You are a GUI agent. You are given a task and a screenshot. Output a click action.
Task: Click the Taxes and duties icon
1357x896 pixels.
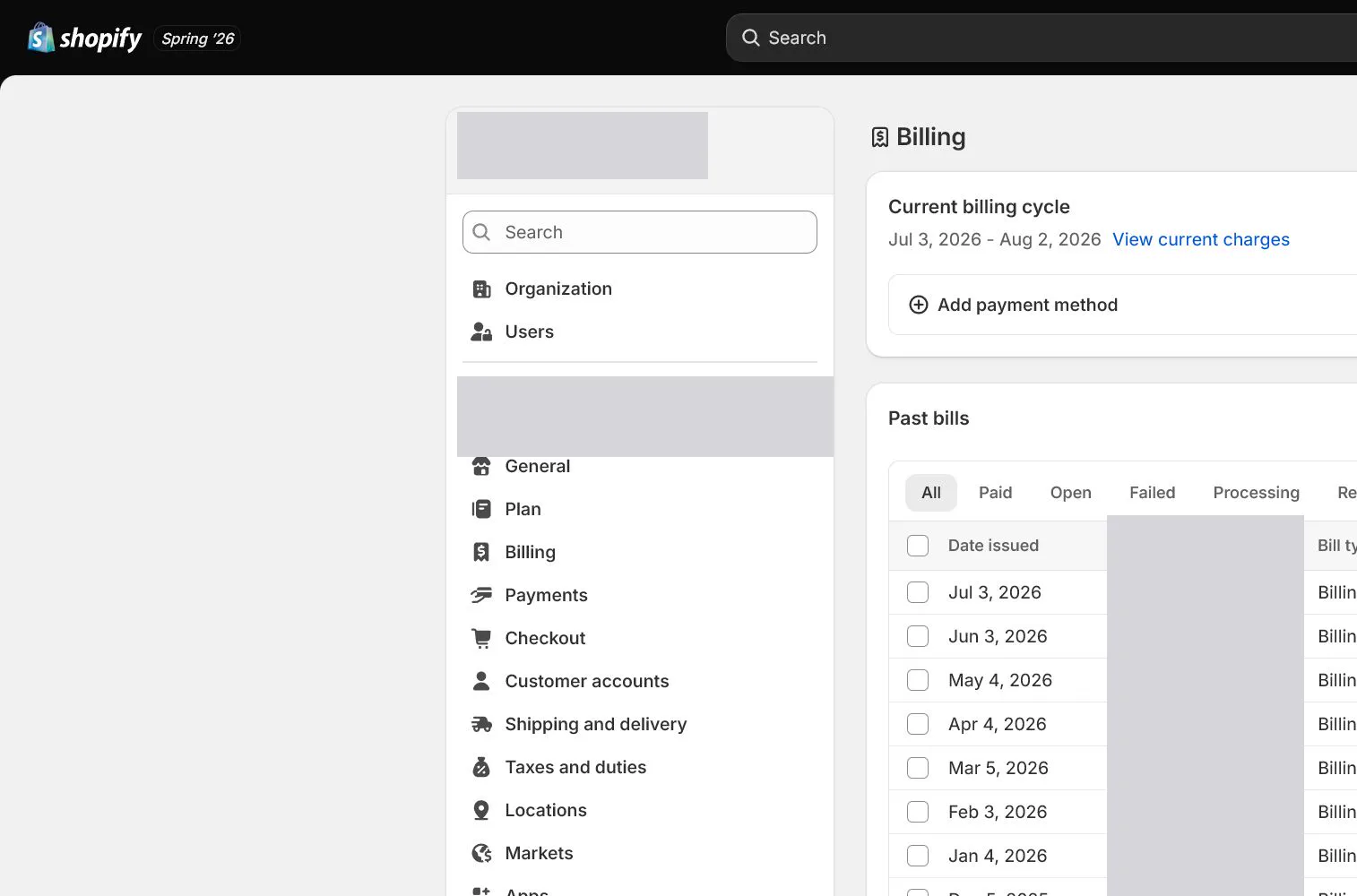pyautogui.click(x=481, y=767)
